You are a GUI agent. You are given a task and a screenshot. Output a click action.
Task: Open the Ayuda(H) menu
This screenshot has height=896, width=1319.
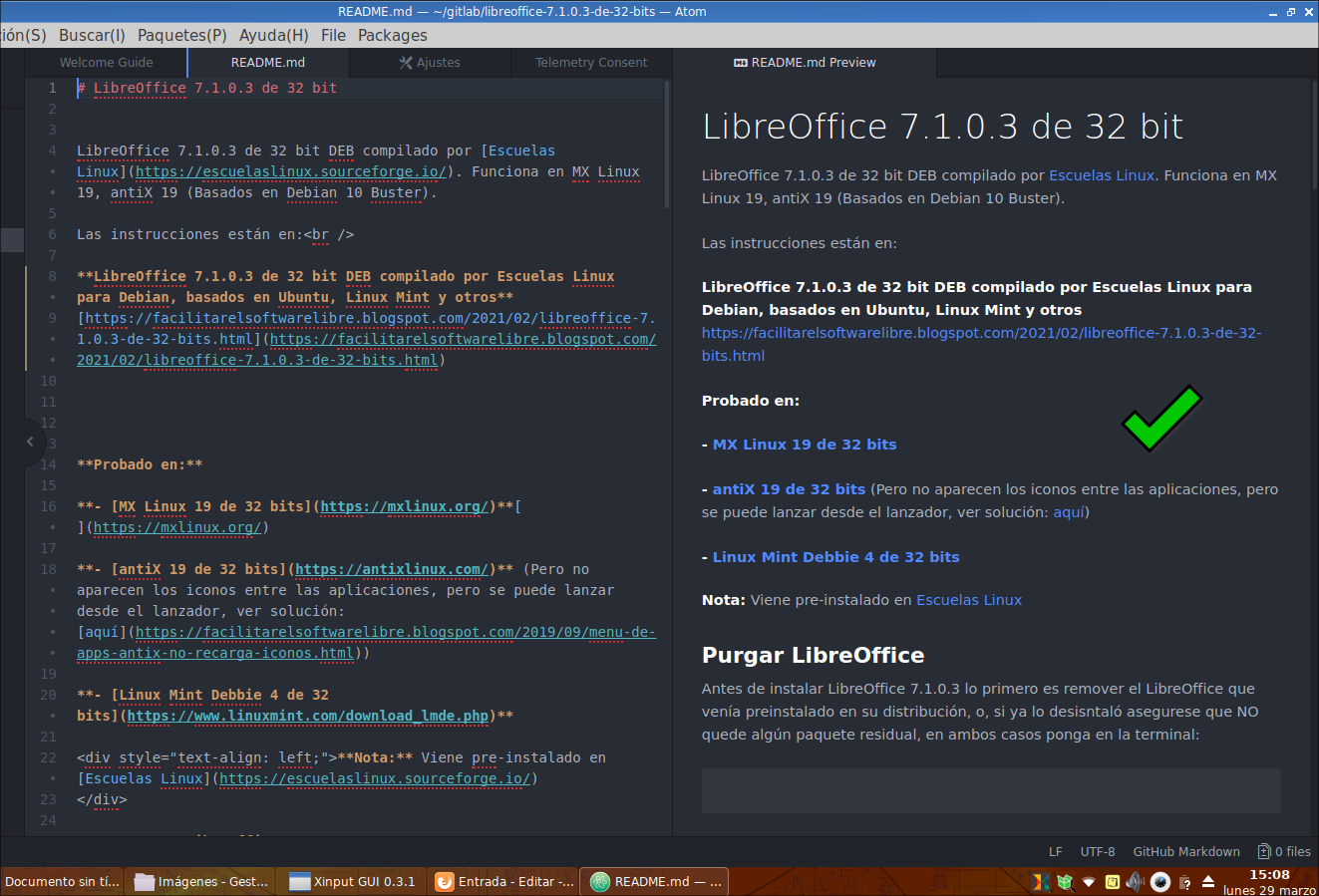(274, 35)
